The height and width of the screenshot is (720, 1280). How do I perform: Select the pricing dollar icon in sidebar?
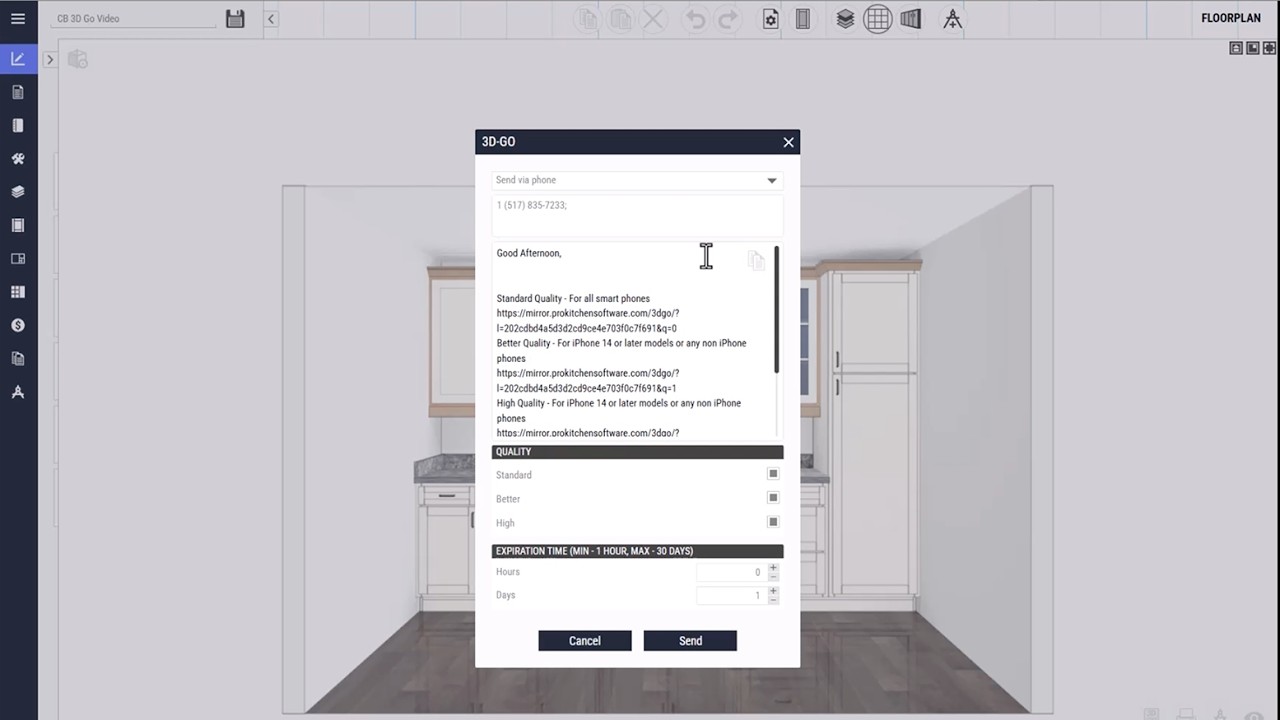tap(18, 325)
